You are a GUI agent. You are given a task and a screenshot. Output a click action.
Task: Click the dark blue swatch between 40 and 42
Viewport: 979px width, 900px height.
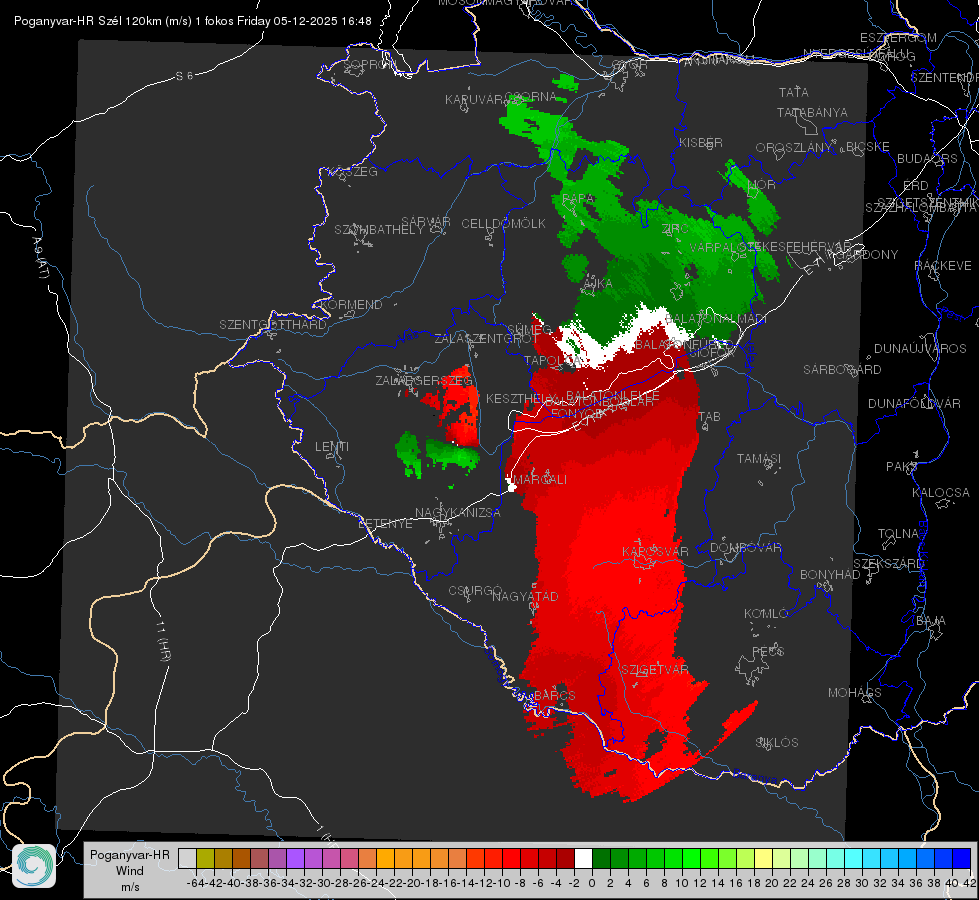tap(962, 858)
